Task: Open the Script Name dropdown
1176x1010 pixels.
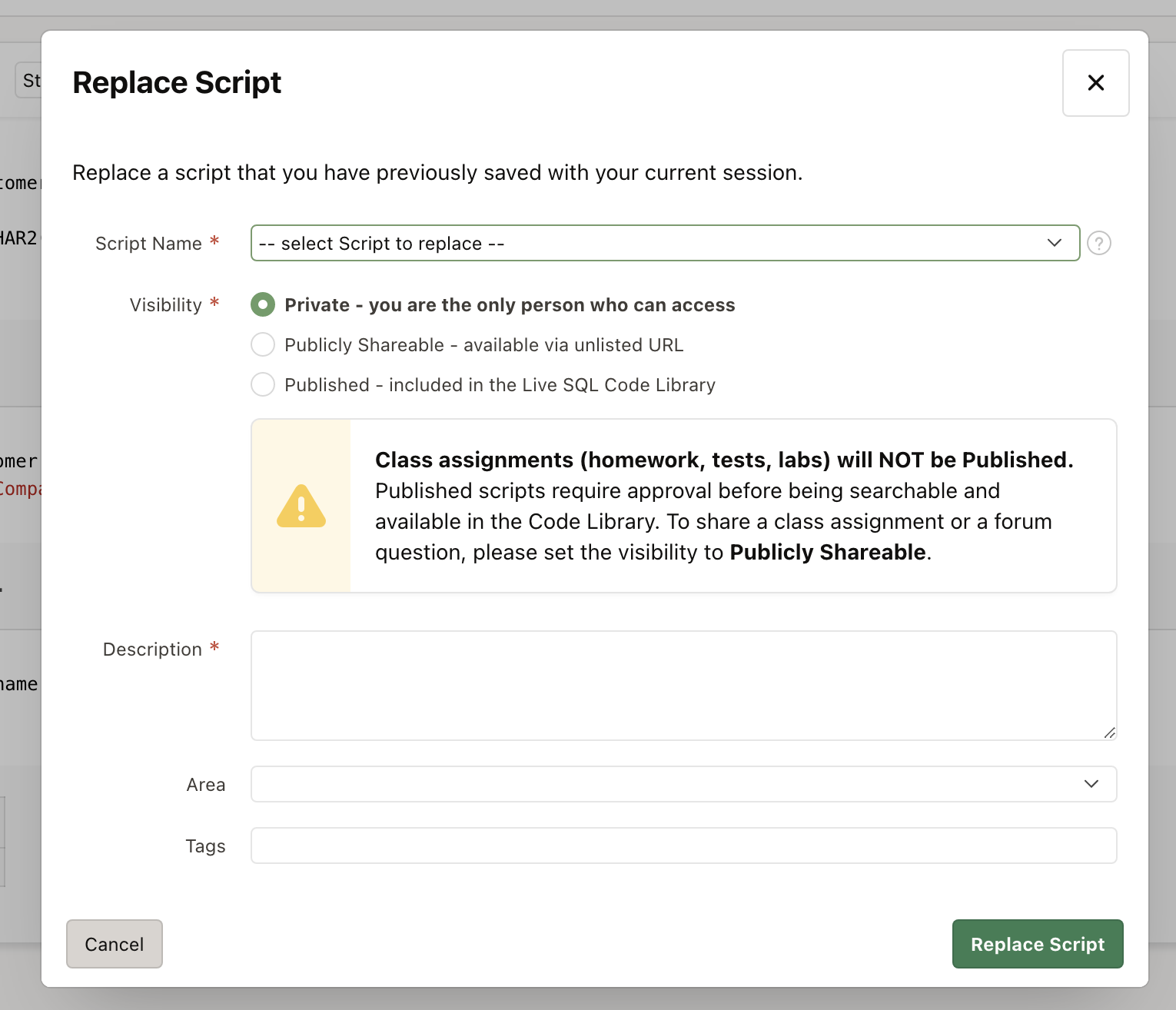Action: pos(665,244)
